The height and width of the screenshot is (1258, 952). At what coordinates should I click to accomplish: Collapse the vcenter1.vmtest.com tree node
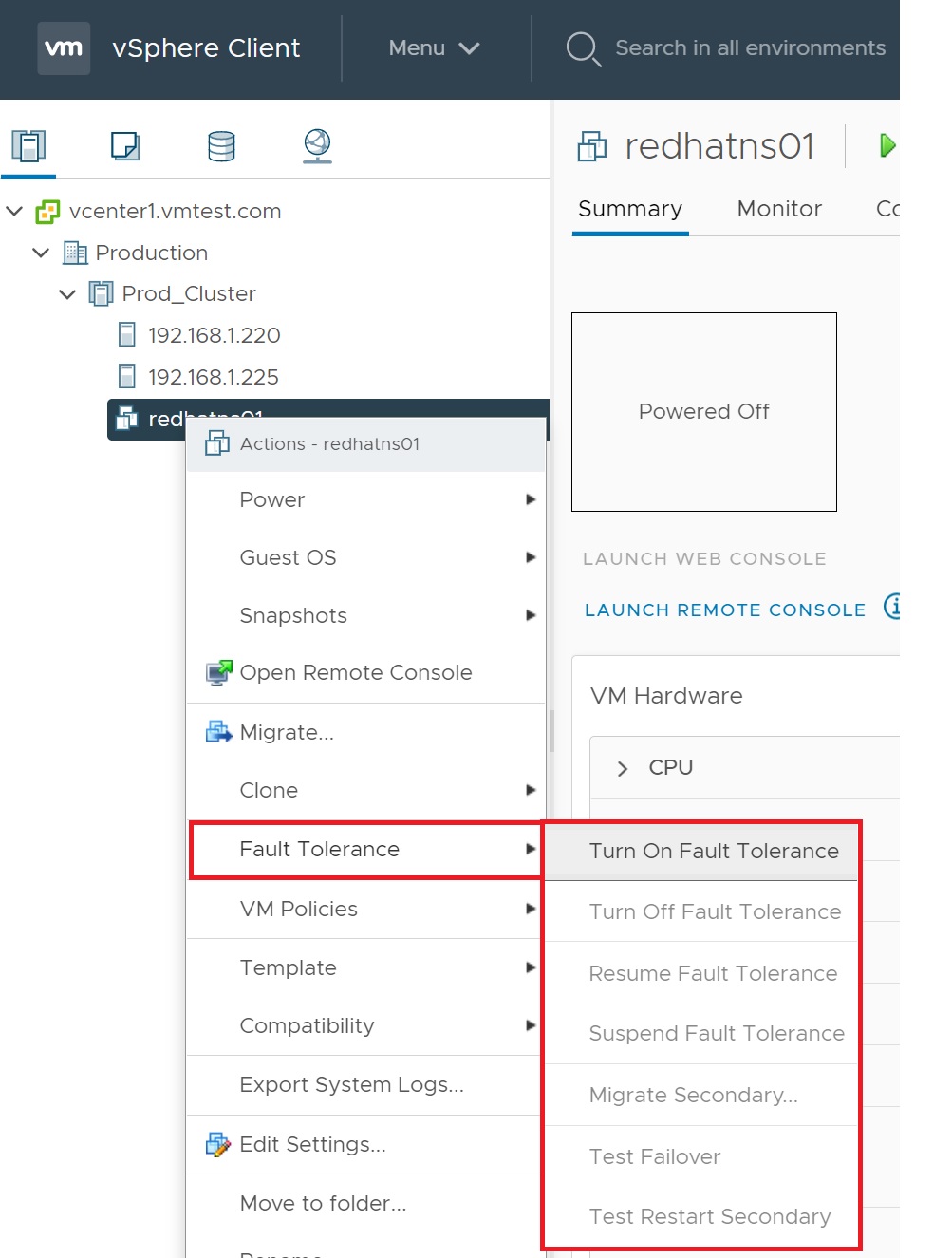pyautogui.click(x=14, y=211)
